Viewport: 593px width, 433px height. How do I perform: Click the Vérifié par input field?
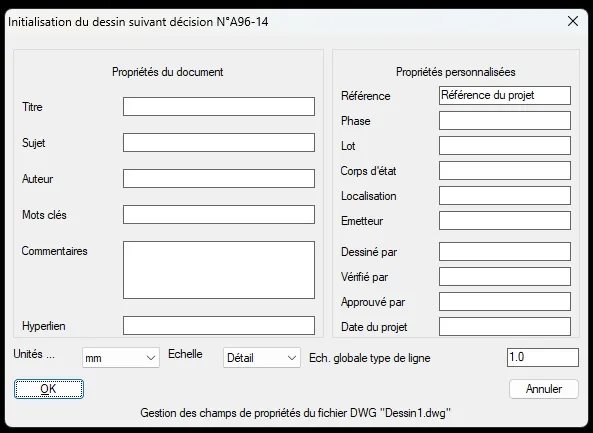tap(505, 277)
